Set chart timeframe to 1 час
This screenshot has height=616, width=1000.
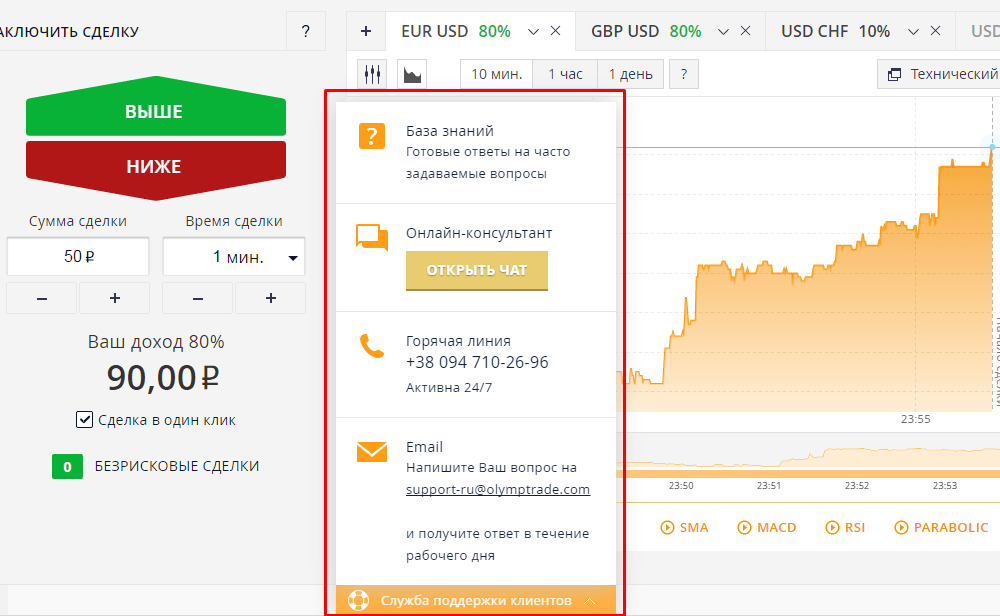pos(565,74)
